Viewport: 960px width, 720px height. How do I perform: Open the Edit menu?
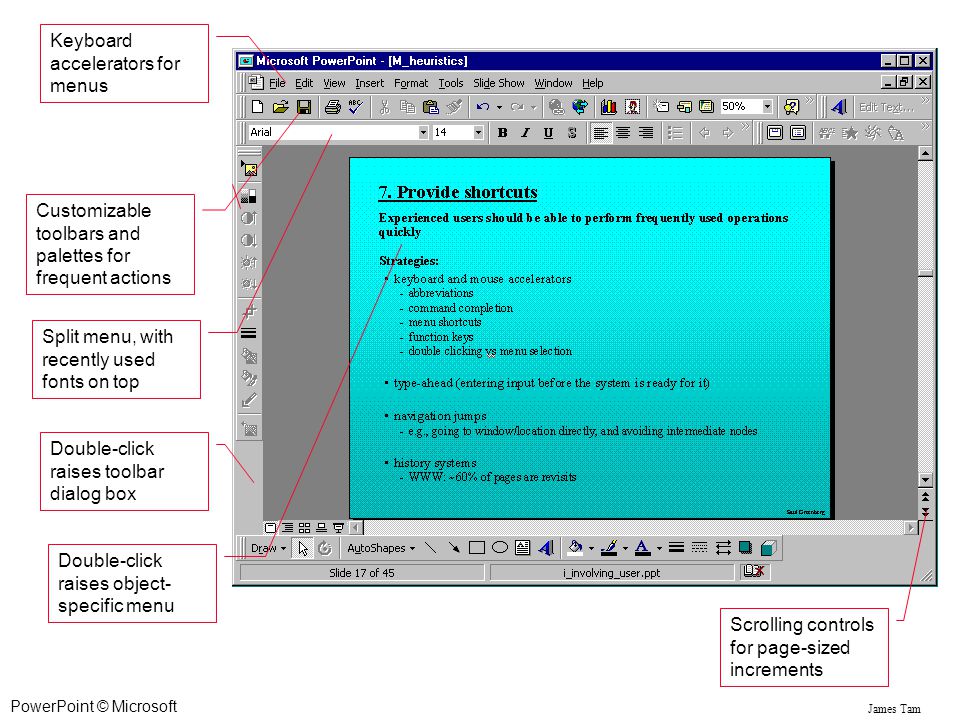point(304,83)
